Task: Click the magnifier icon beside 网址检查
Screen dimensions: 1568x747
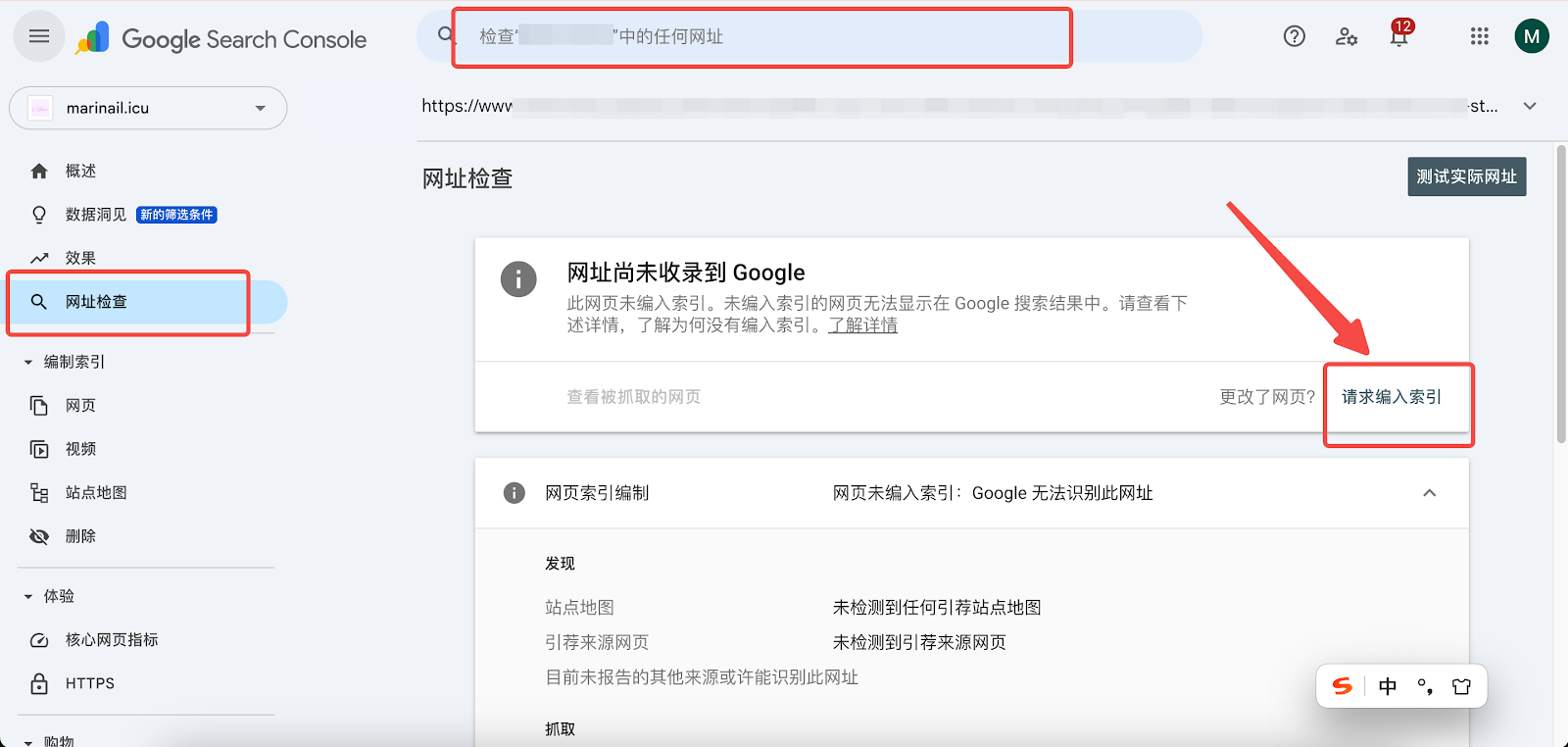Action: tap(39, 302)
